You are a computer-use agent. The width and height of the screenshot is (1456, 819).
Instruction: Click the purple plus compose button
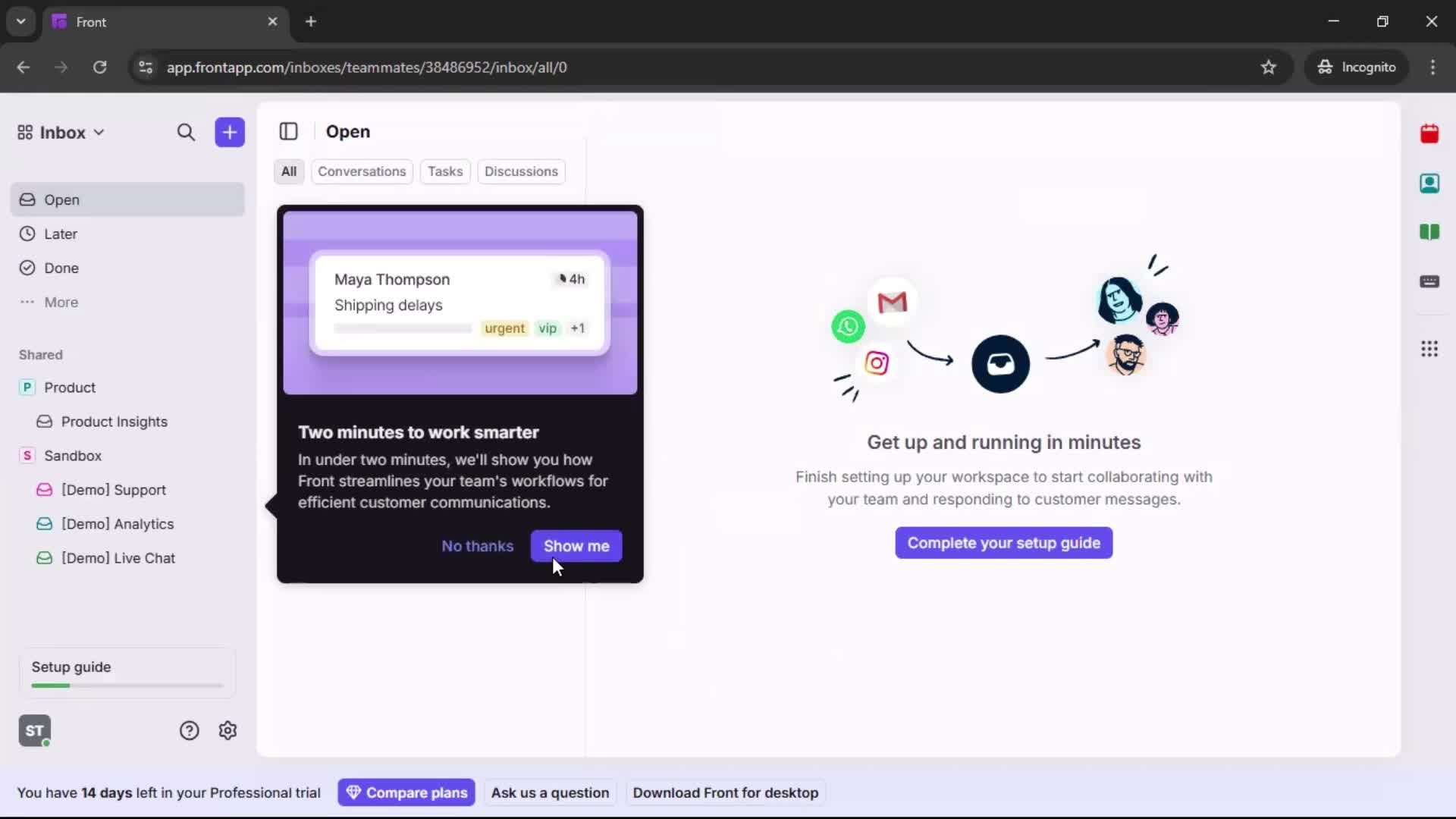coord(229,132)
